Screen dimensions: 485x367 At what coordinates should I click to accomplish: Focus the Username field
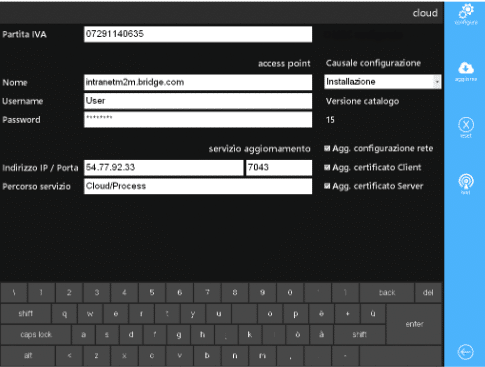pos(198,101)
